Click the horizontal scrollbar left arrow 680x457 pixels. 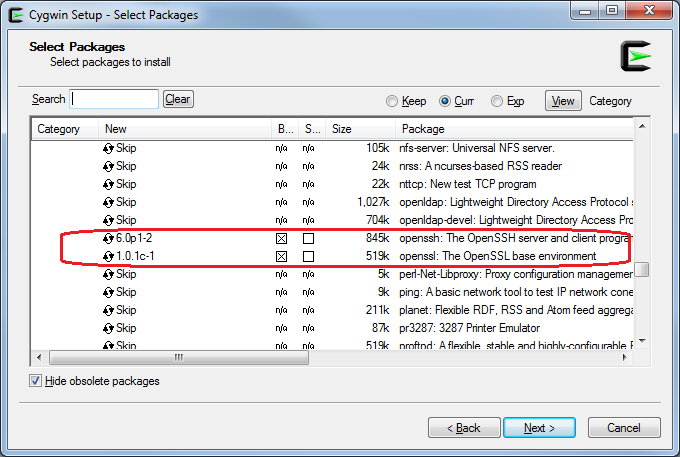coord(39,357)
